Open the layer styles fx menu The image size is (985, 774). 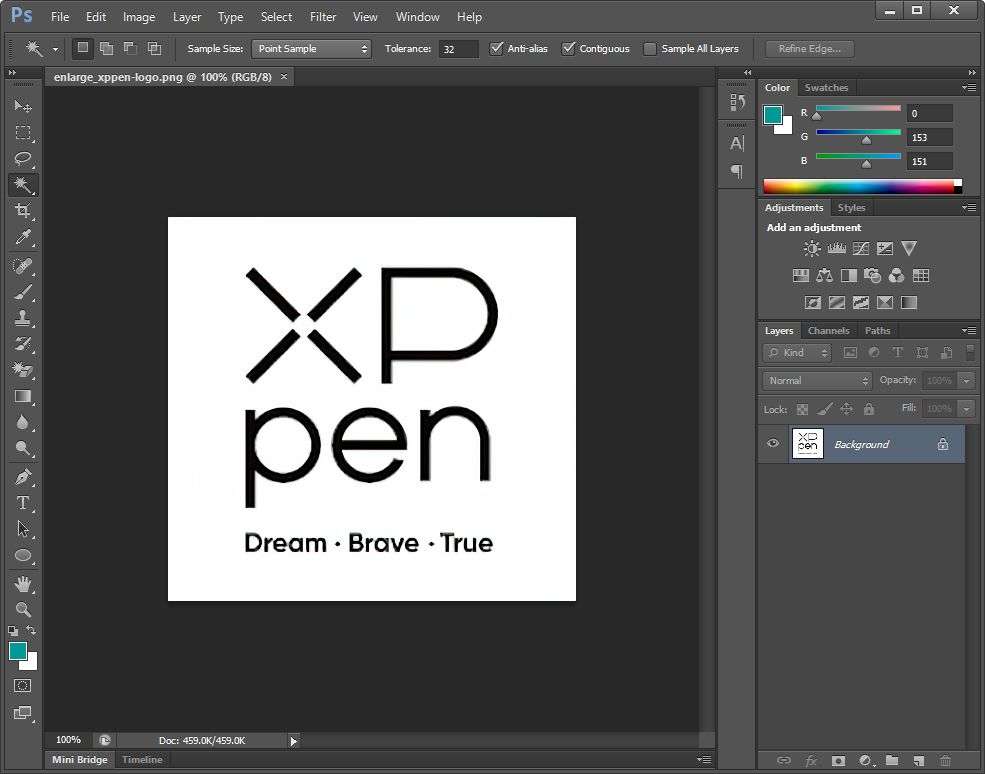[810, 760]
